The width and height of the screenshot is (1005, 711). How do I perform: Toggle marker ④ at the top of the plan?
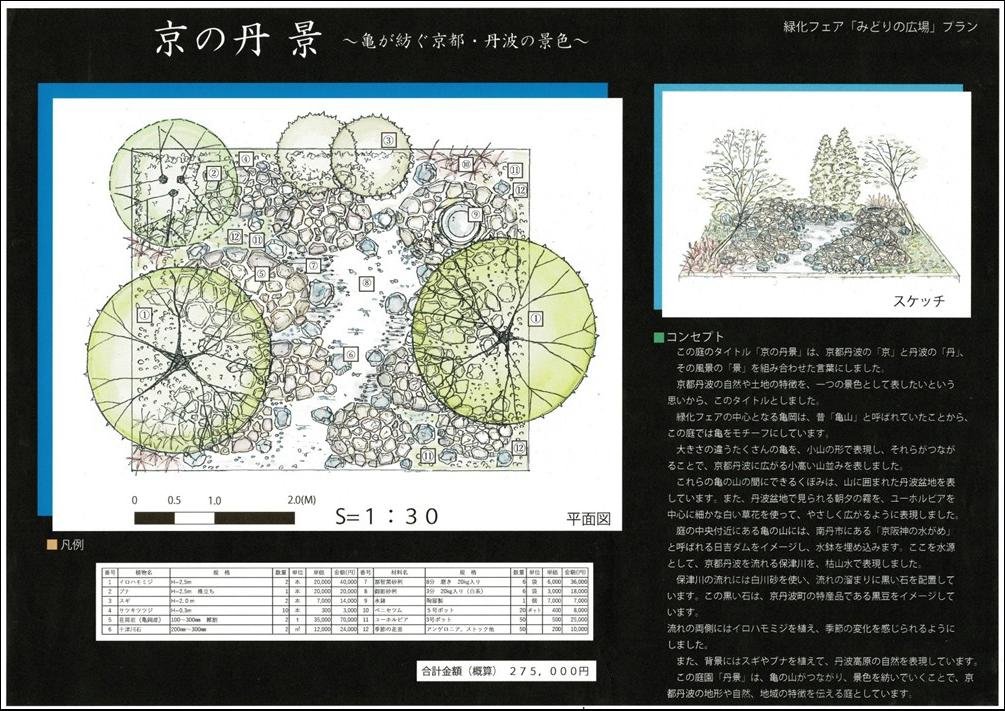[x=245, y=158]
